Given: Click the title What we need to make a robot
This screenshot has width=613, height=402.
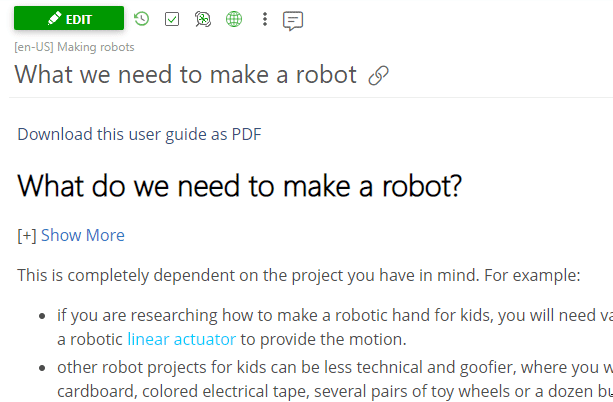Looking at the screenshot, I should 186,75.
